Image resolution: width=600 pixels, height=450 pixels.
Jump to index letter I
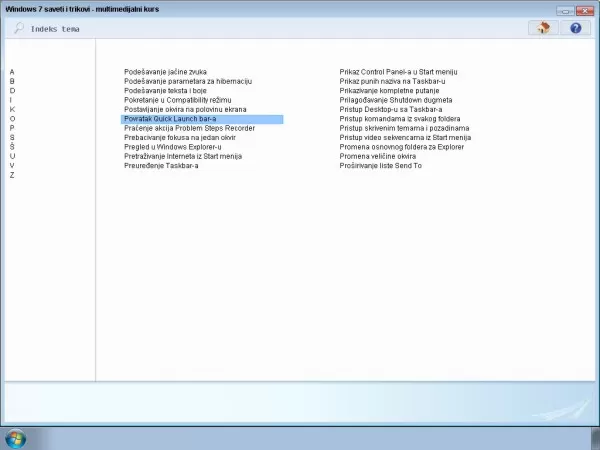click(11, 100)
